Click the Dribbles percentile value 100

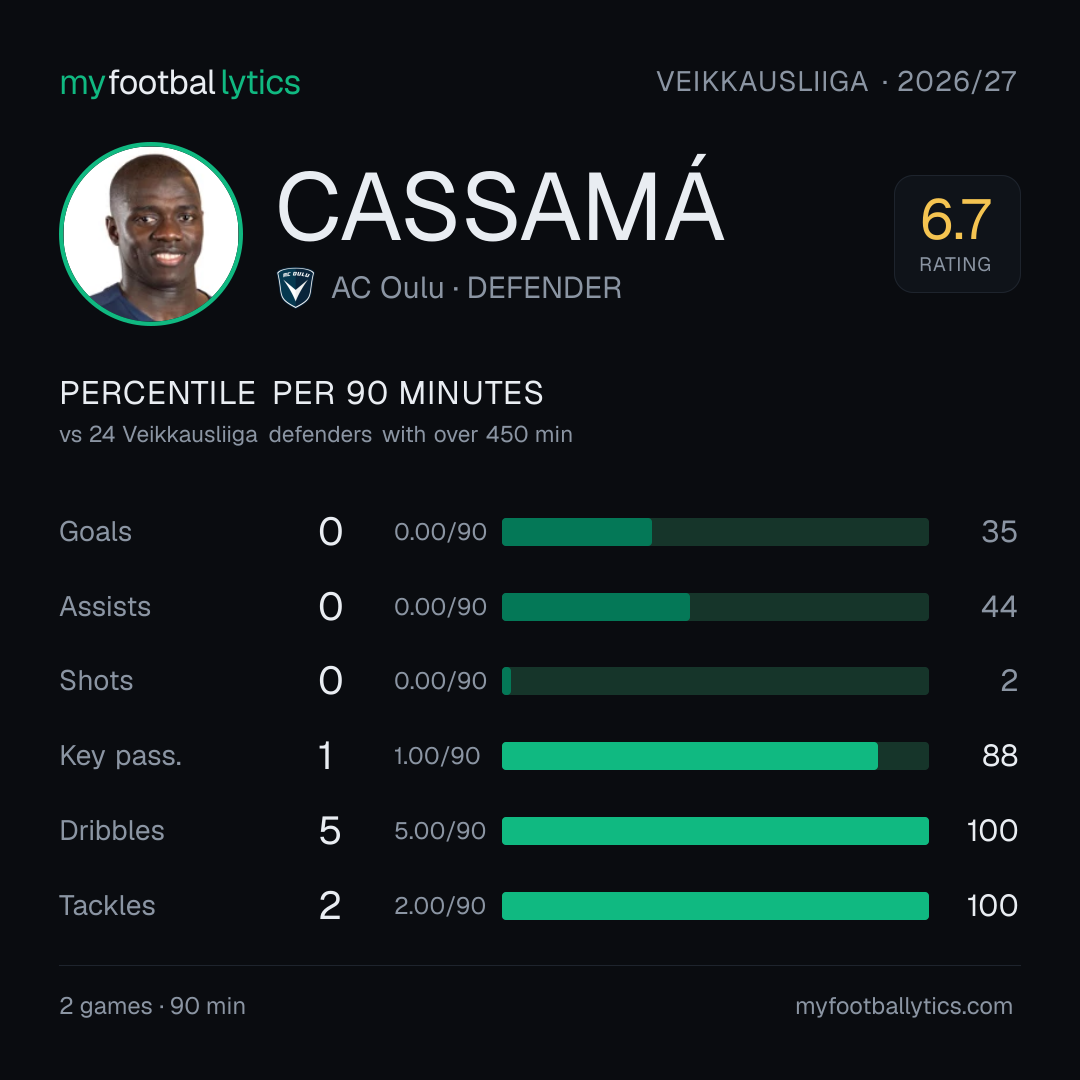tap(992, 831)
